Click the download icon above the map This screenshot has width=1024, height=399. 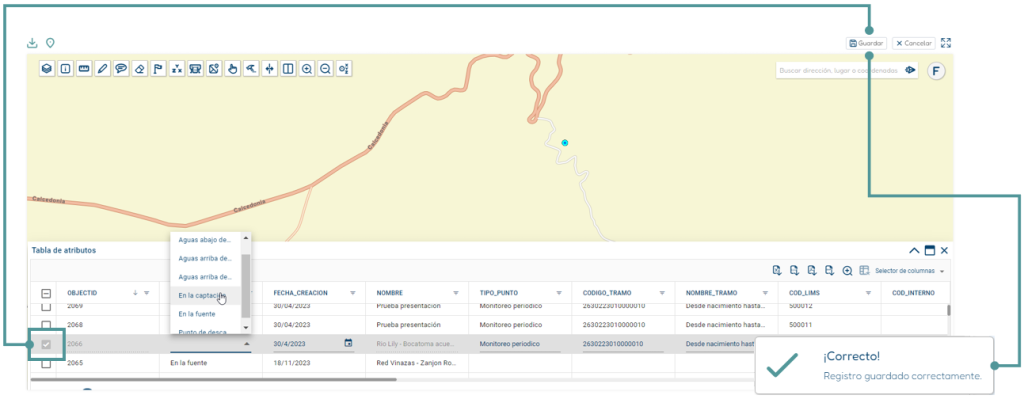pyautogui.click(x=32, y=43)
